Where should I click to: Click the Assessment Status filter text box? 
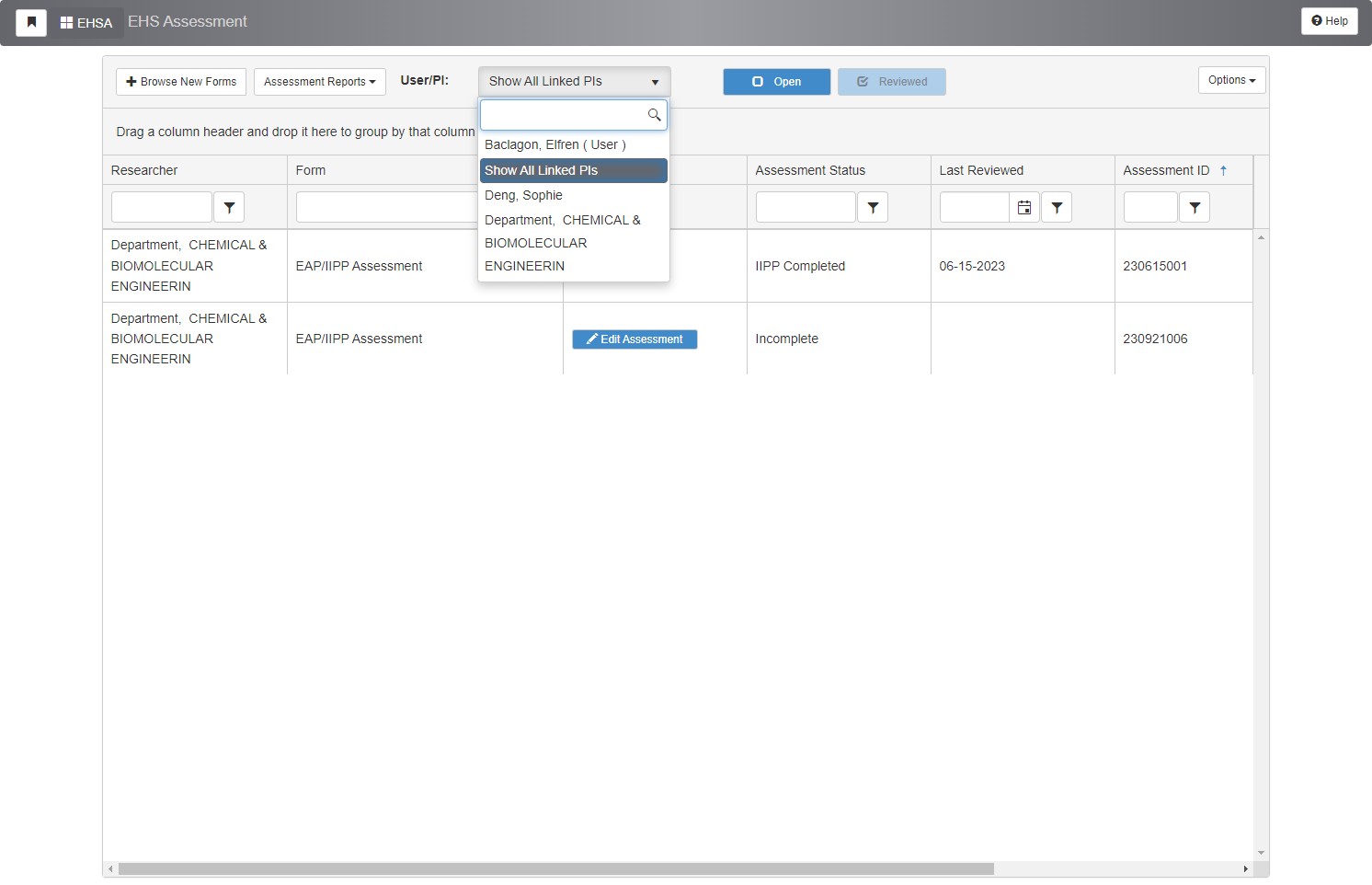click(x=806, y=207)
